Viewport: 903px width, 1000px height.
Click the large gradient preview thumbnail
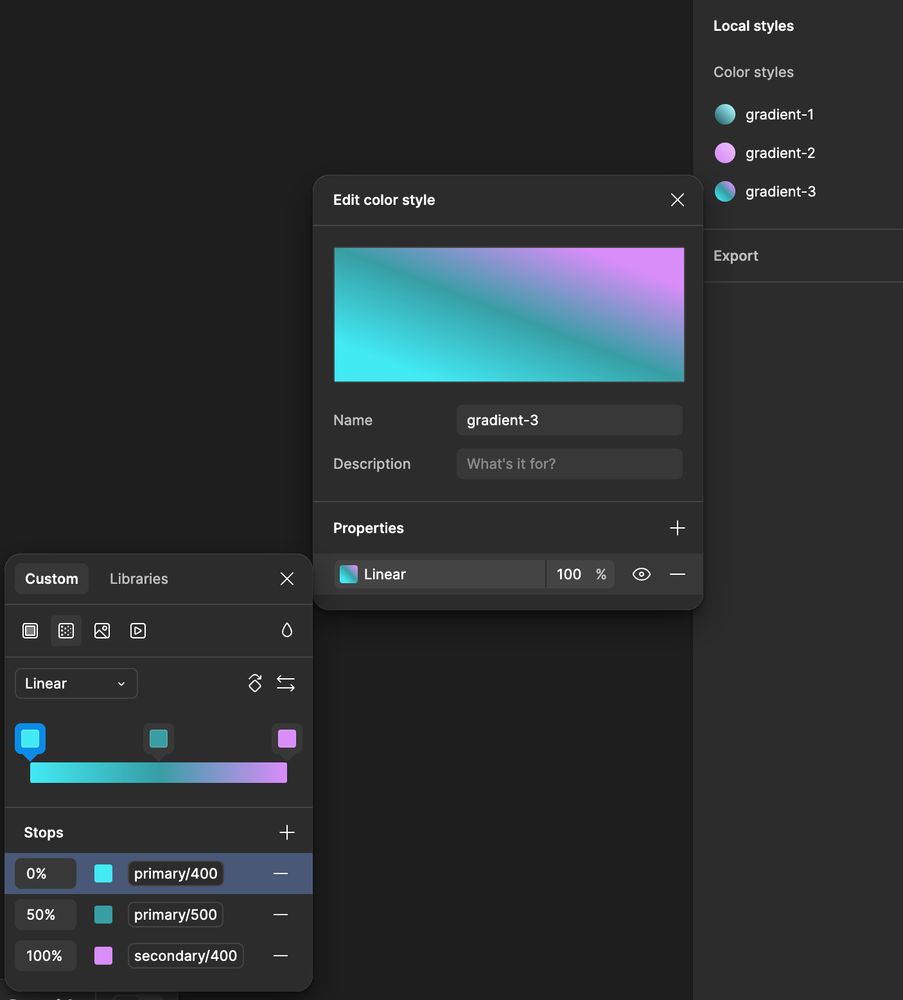pyautogui.click(x=509, y=315)
